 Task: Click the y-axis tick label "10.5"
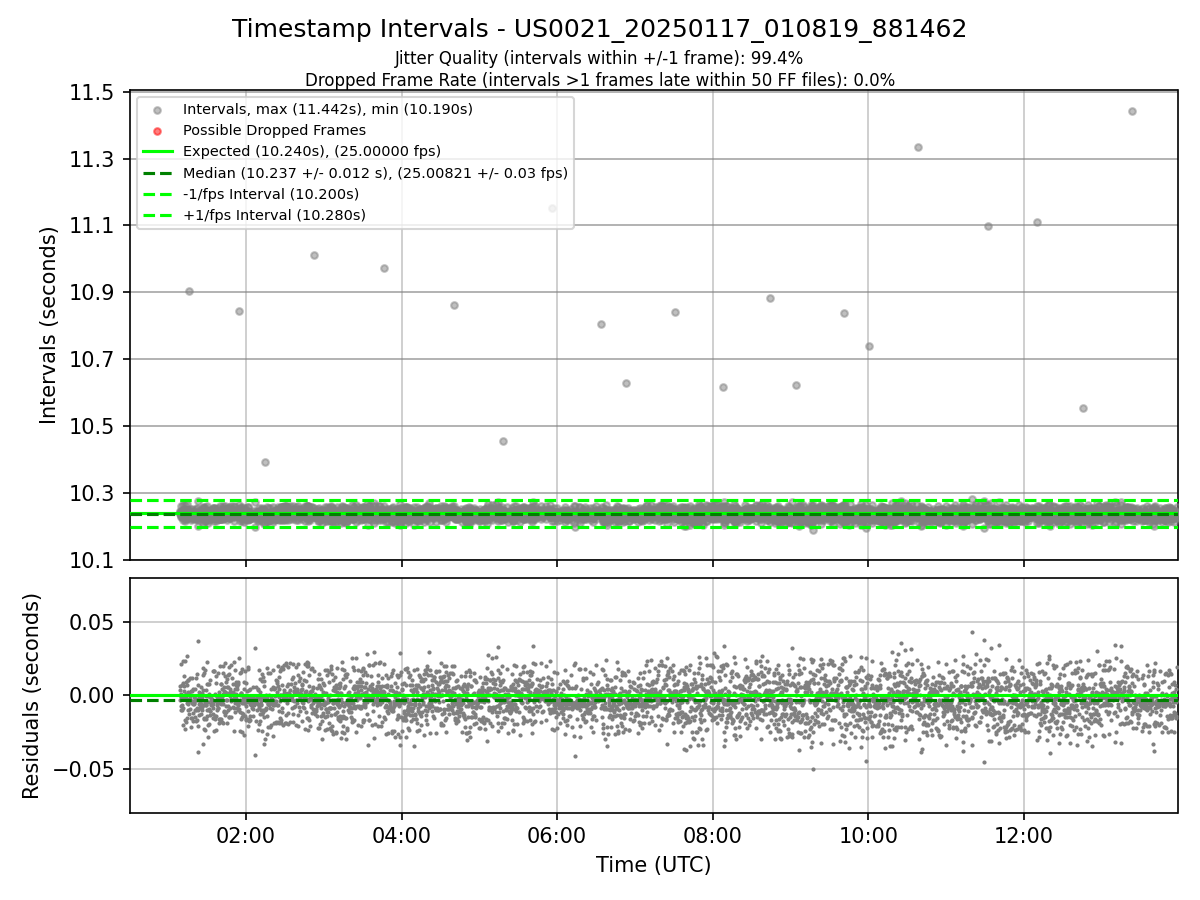pos(92,427)
